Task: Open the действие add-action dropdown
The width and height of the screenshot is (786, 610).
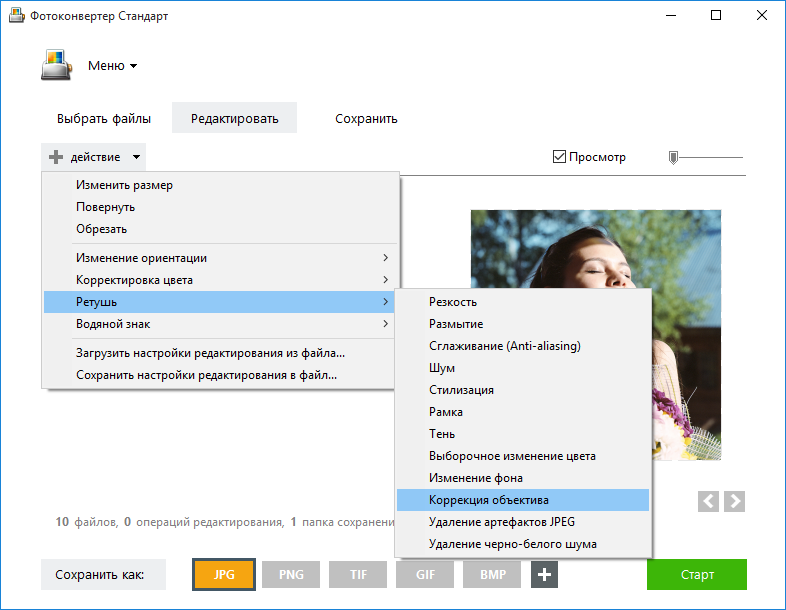Action: click(94, 157)
